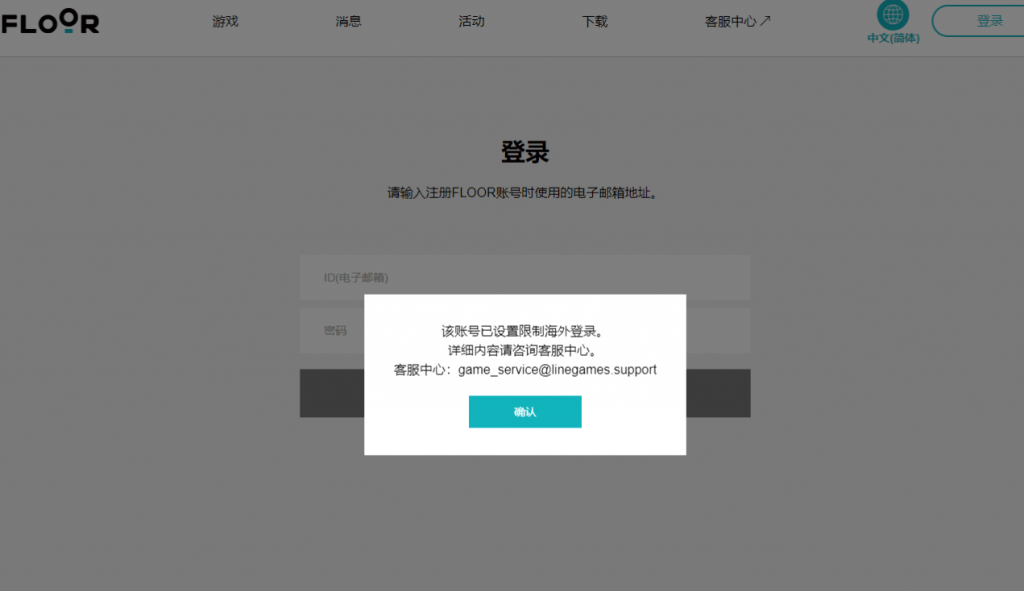This screenshot has height=591, width=1024.
Task: Click the instruction text below the 登录 heading
Action: point(525,191)
